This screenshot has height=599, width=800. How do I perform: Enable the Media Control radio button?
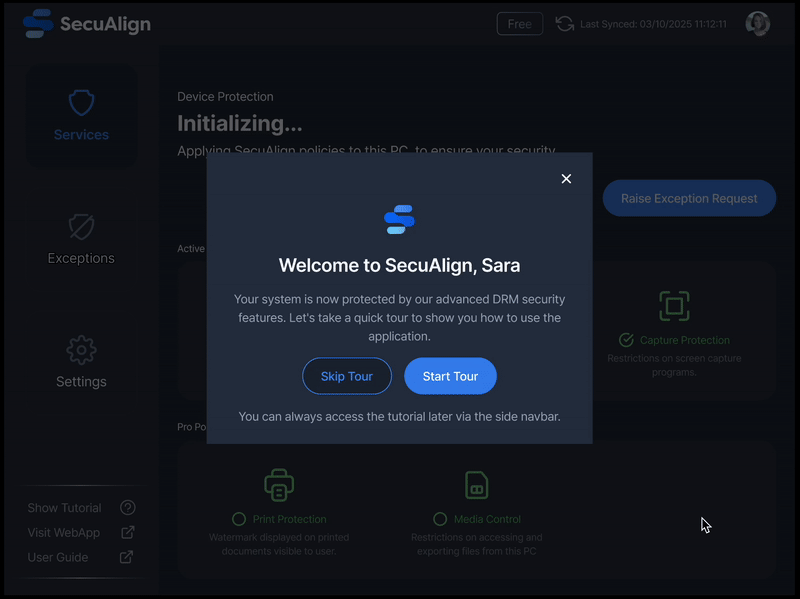coord(440,519)
